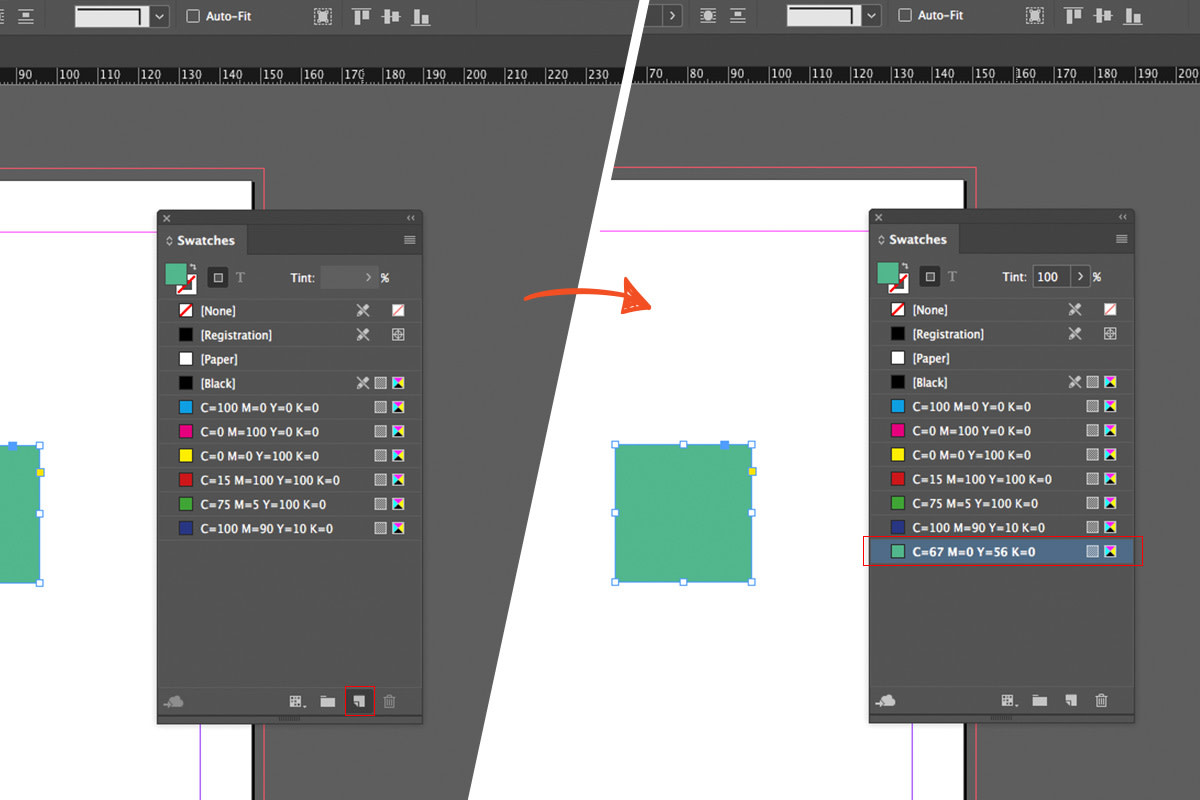
Task: Enable Auto-Fit checkbox in right toolbar
Action: pos(905,16)
